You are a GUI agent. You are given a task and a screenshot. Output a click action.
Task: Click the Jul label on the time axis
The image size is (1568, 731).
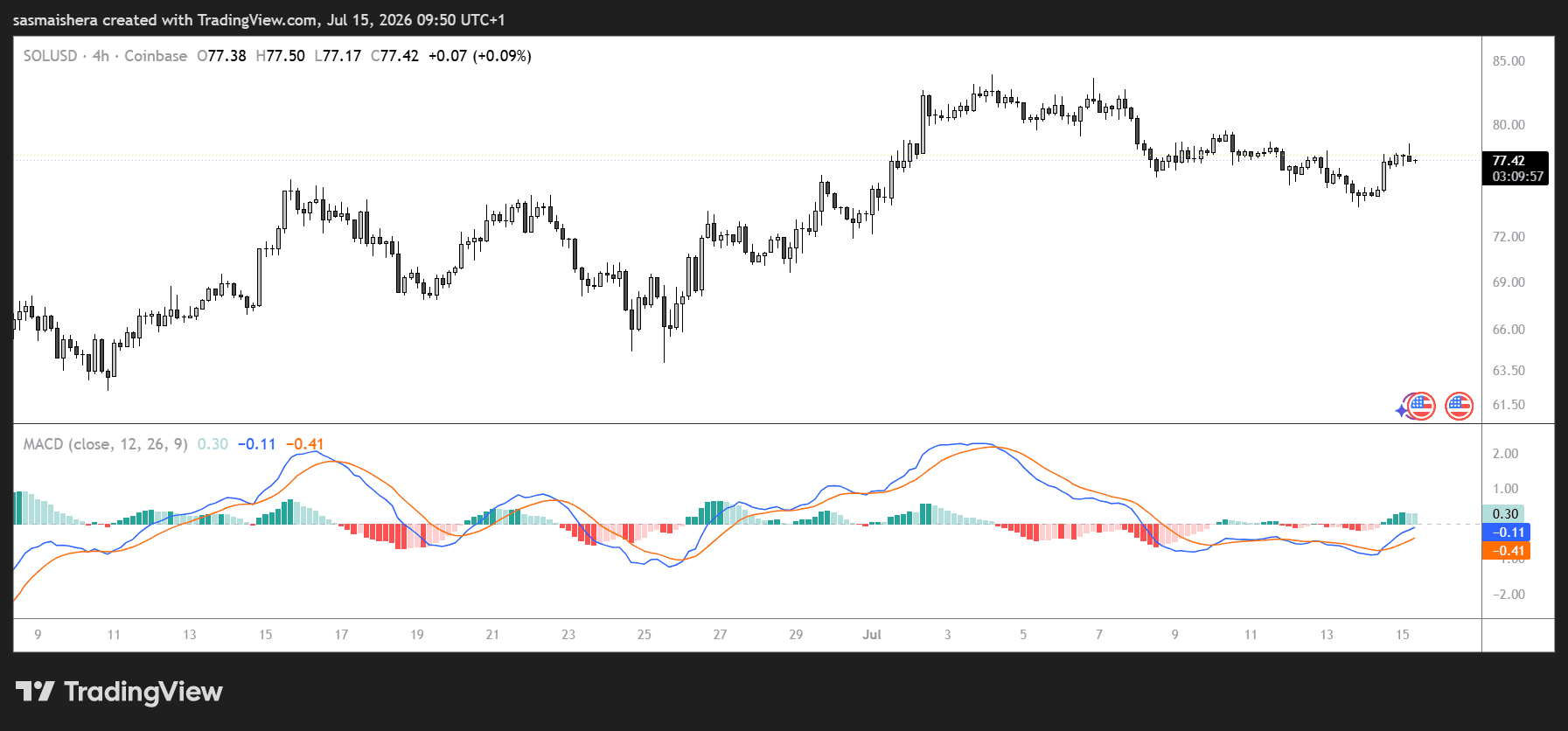pyautogui.click(x=871, y=635)
